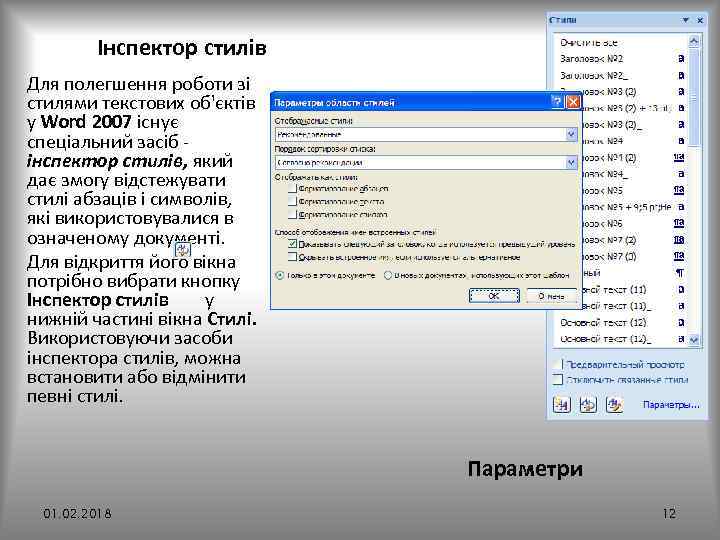Select the №4_ heading style row
The image size is (720, 540).
(x=633, y=174)
